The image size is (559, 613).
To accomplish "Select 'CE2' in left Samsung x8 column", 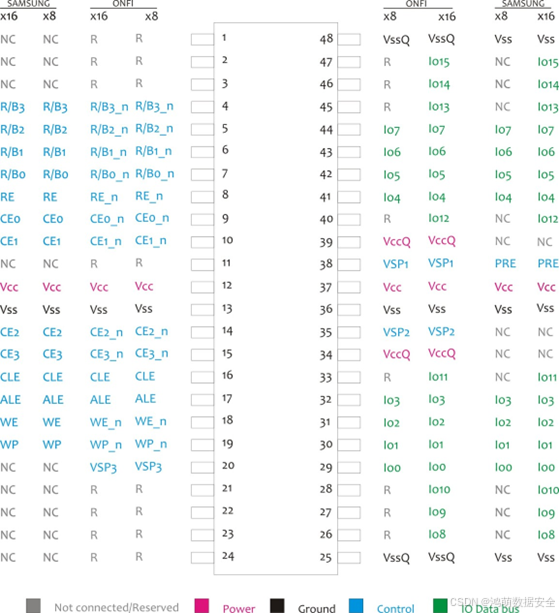I will [52, 332].
